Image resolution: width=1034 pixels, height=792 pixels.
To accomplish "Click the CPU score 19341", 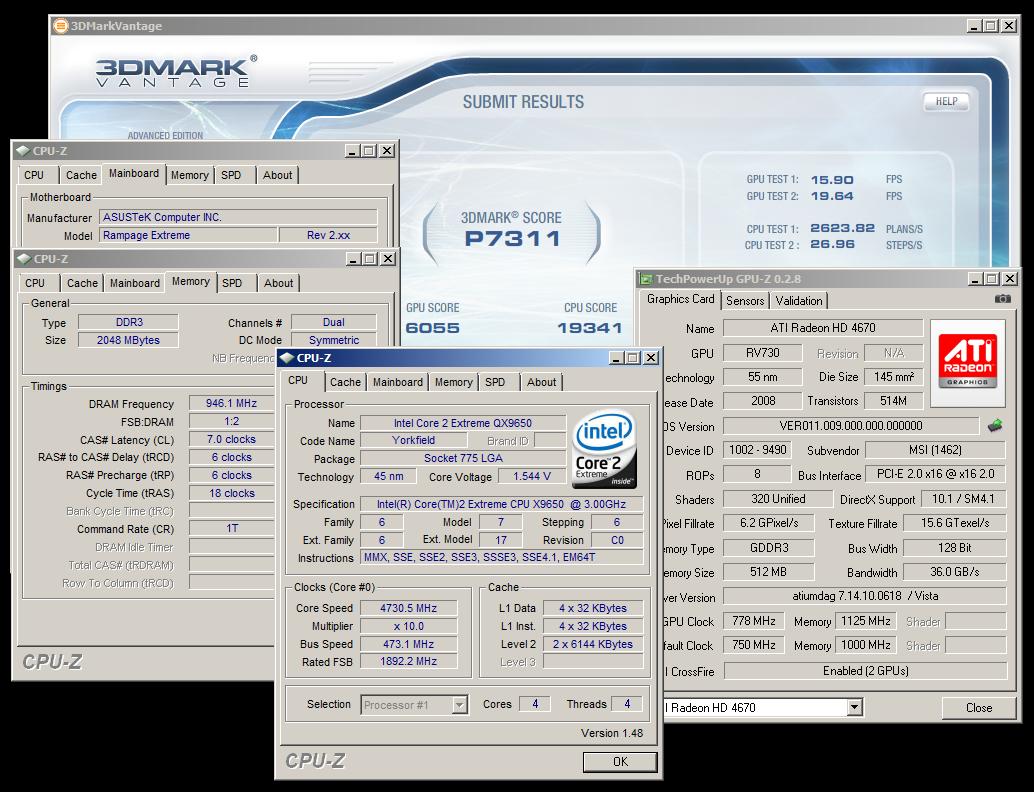I will [x=590, y=328].
